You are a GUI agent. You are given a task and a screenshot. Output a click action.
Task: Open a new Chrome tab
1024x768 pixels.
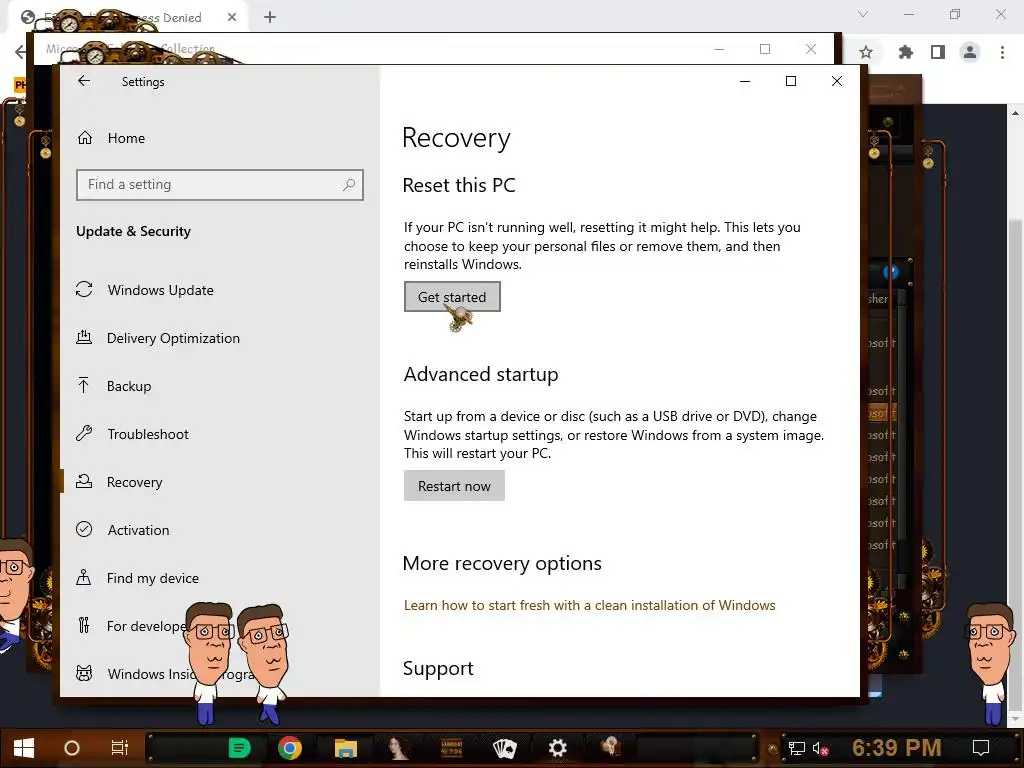coord(270,18)
